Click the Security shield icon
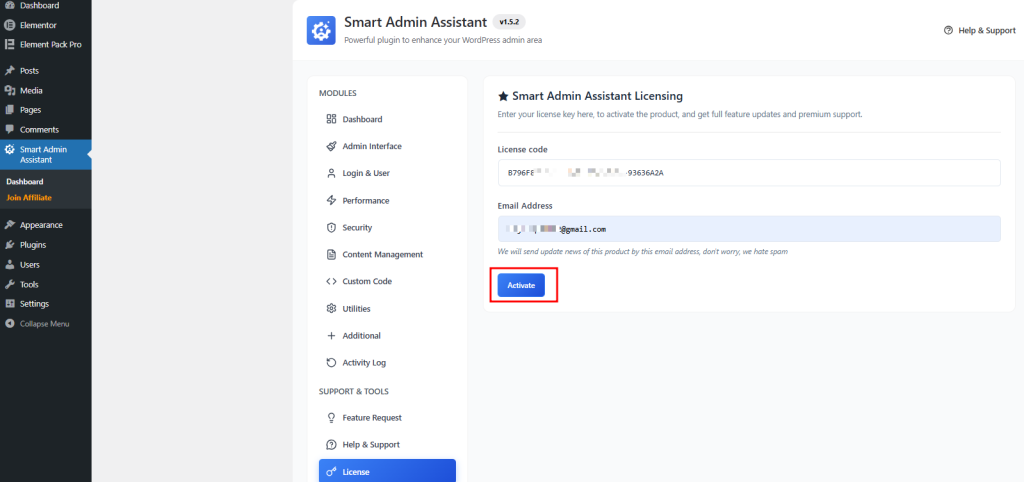This screenshot has width=1024, height=482. pyautogui.click(x=331, y=227)
